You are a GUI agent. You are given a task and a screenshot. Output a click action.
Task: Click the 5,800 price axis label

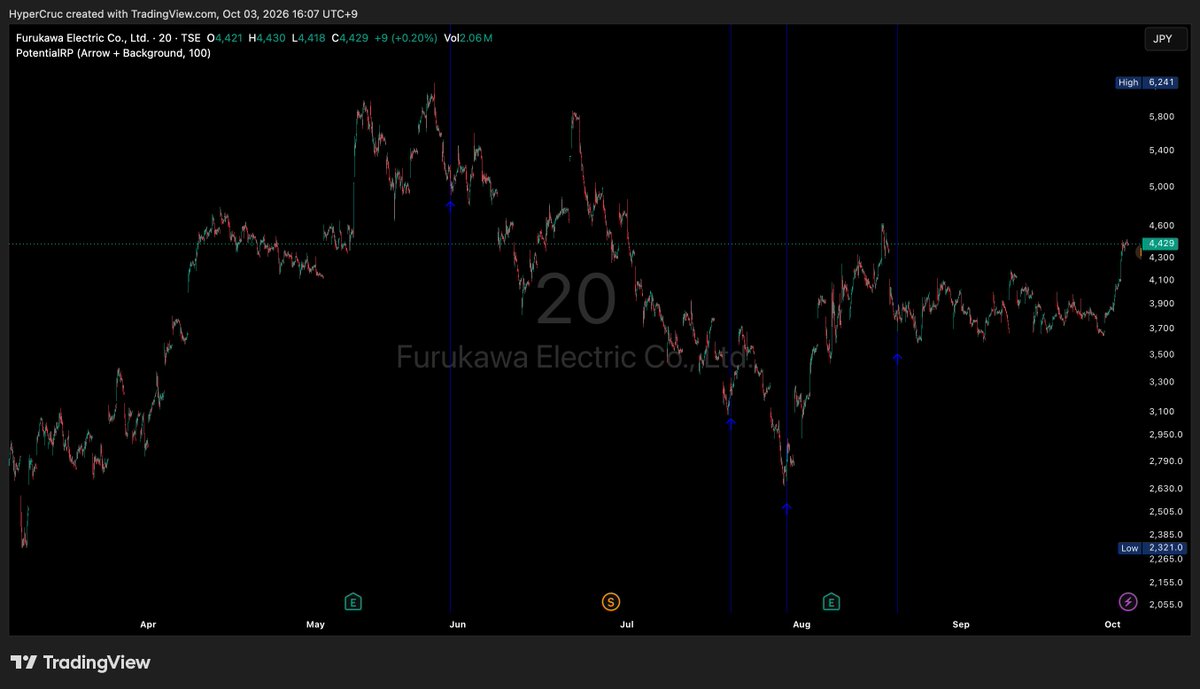coord(1161,117)
